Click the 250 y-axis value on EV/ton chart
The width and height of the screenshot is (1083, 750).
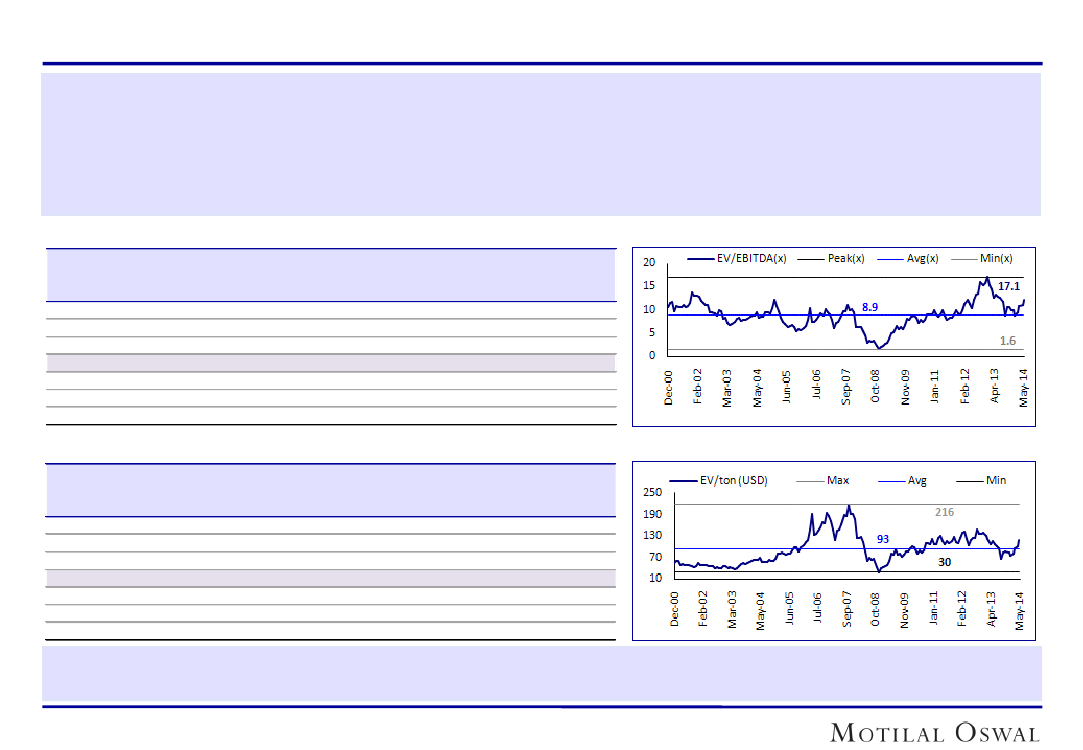tap(652, 492)
